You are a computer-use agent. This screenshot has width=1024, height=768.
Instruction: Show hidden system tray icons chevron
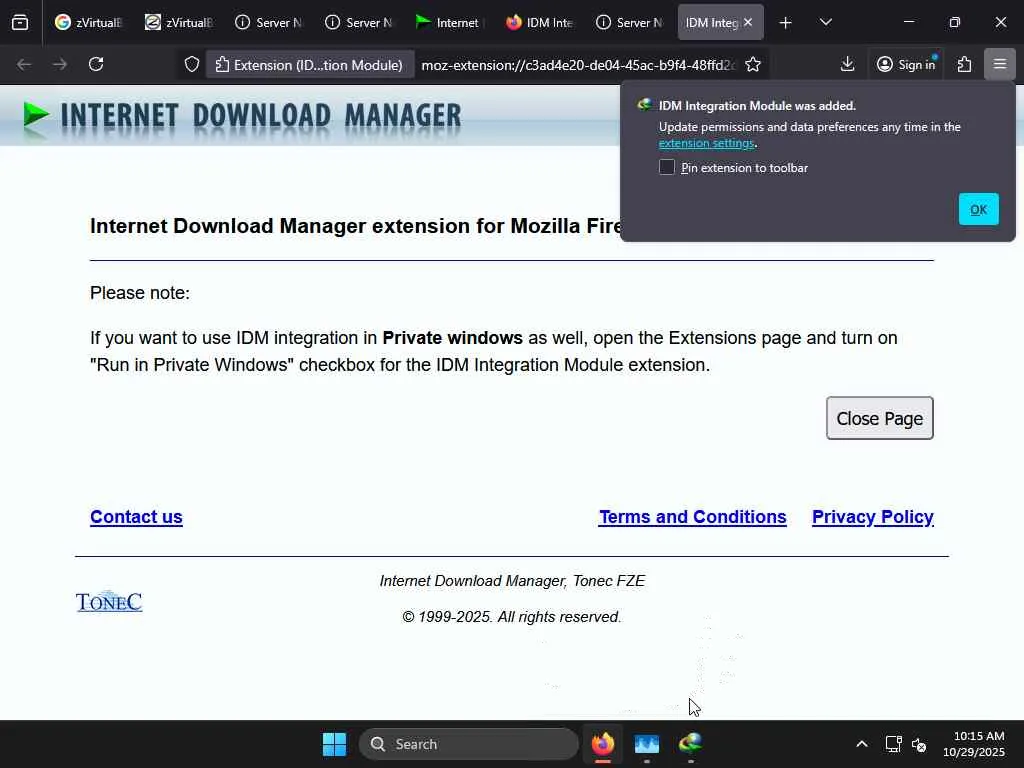[861, 744]
